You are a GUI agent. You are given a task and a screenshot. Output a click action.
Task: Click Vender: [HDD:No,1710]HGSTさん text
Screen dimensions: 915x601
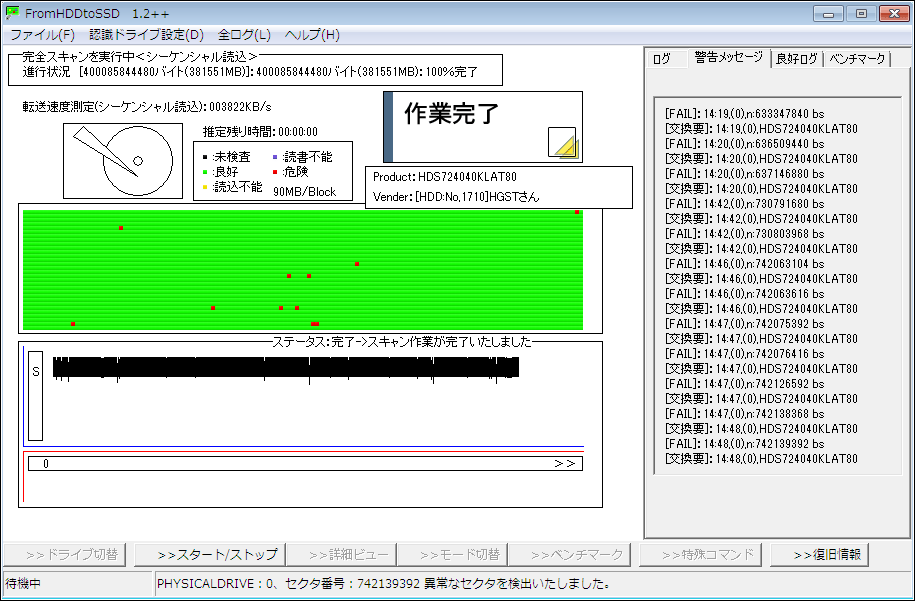pos(456,197)
